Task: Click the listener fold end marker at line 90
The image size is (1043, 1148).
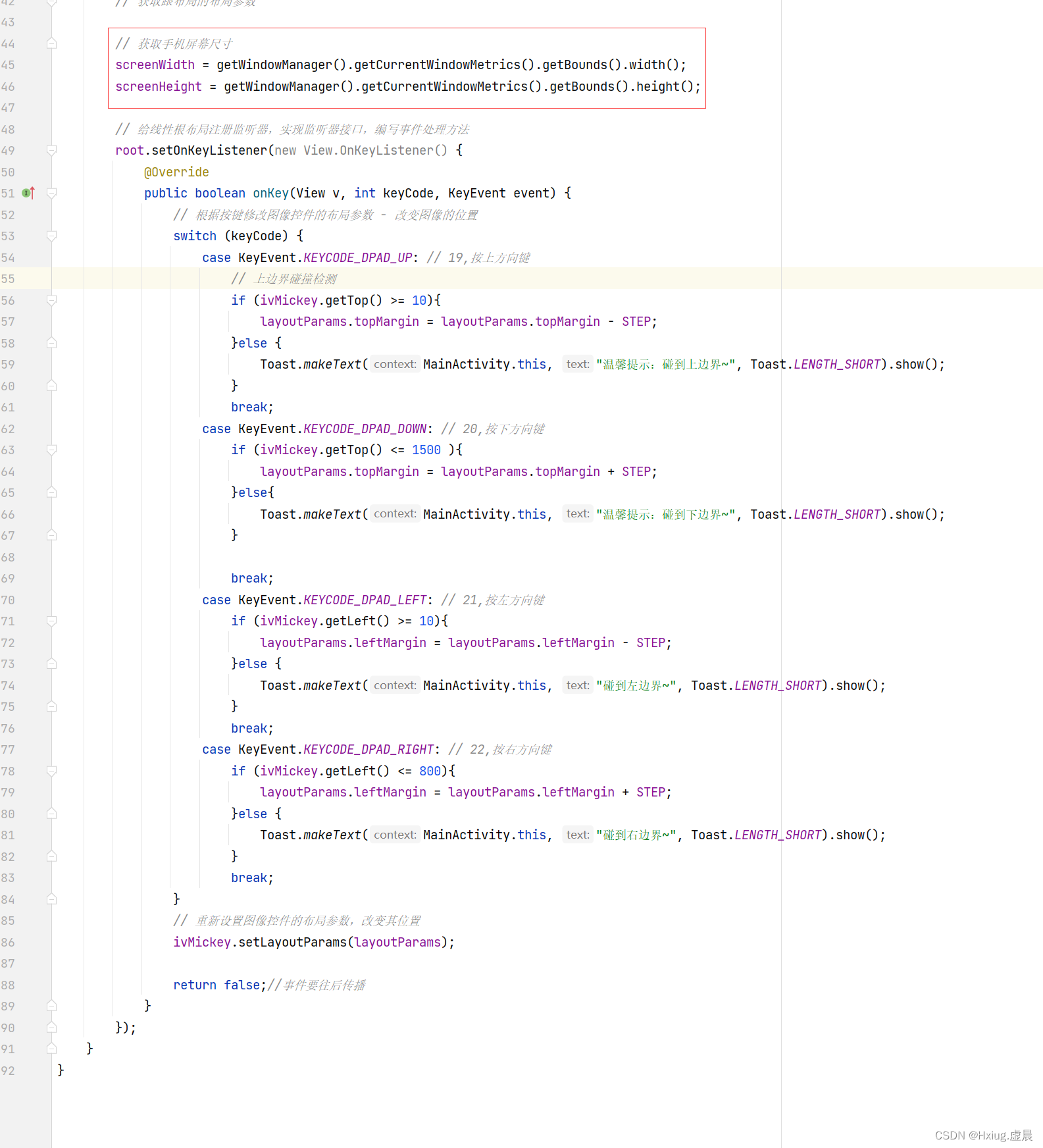Action: pos(51,1028)
